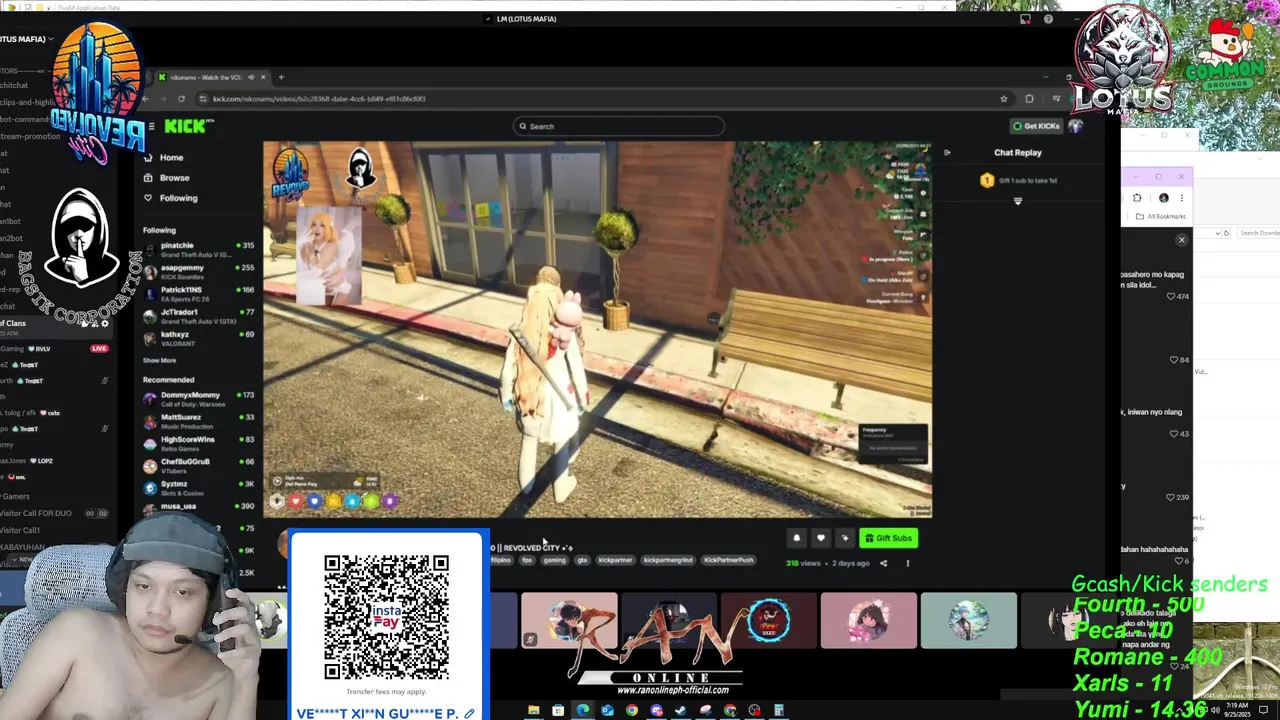The image size is (1280, 720).
Task: Bookmark the page with the star icon
Action: click(x=1004, y=98)
